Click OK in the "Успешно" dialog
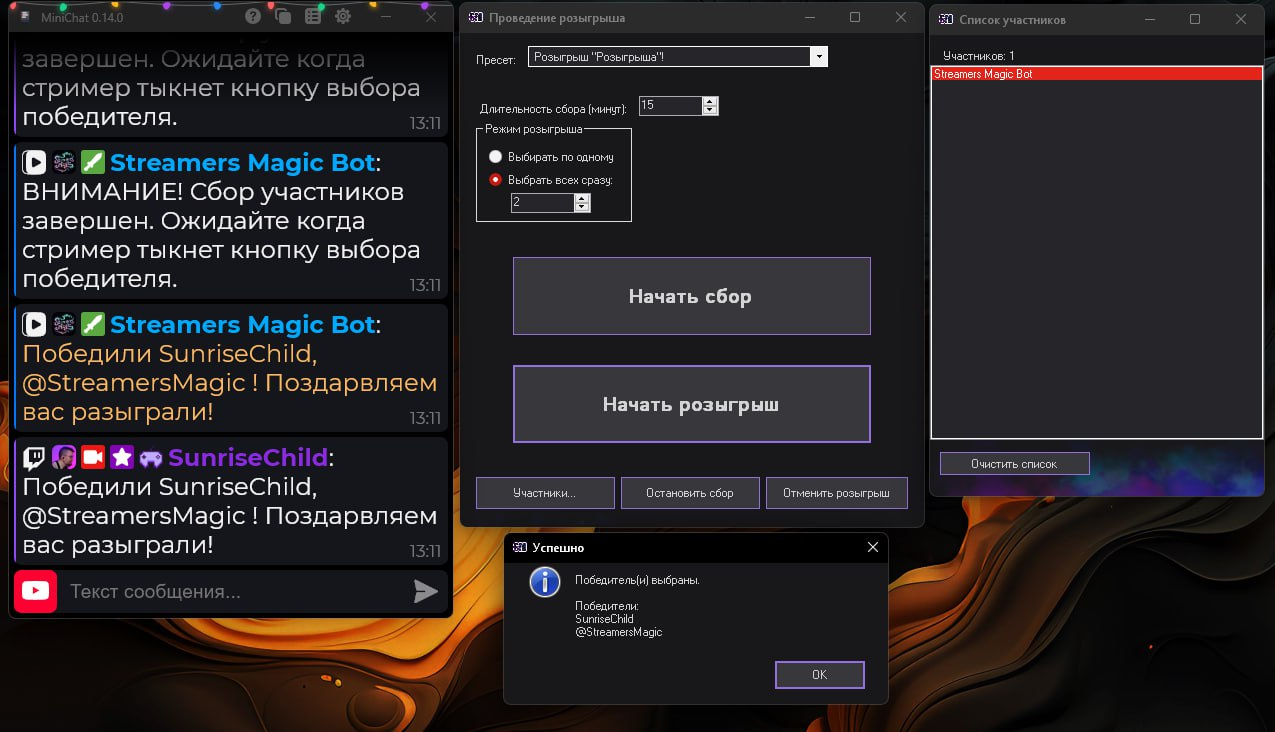 pos(819,675)
